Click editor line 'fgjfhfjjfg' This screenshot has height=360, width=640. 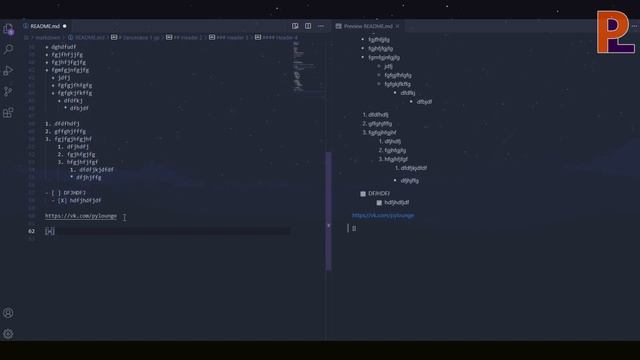point(64,55)
